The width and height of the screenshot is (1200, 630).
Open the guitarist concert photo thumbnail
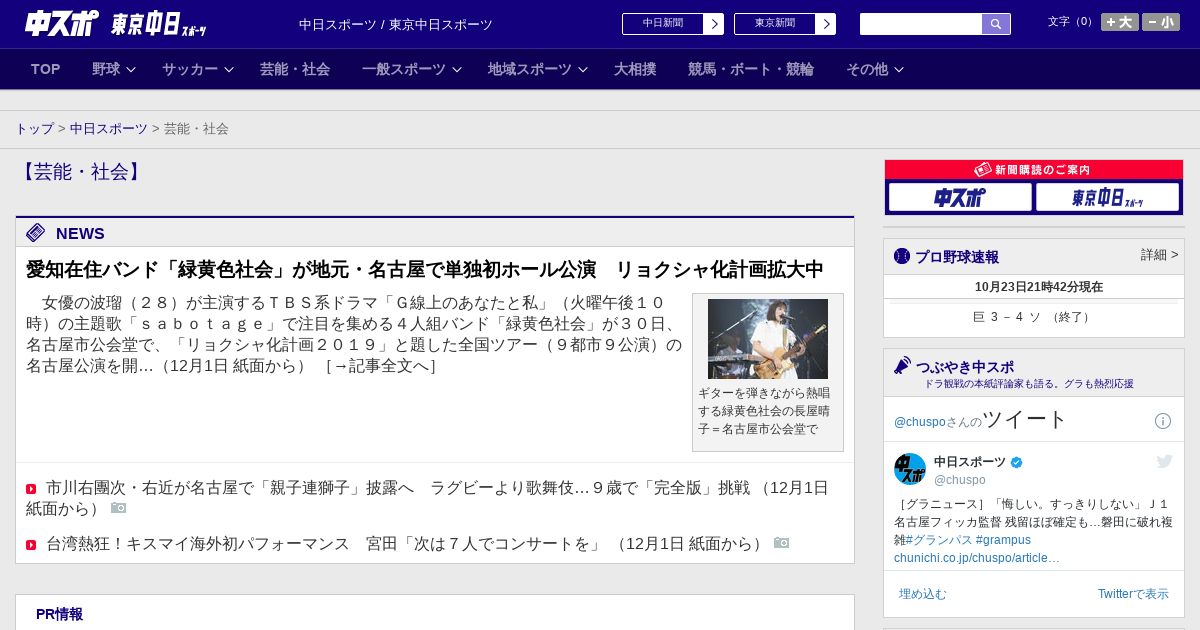[x=768, y=339]
